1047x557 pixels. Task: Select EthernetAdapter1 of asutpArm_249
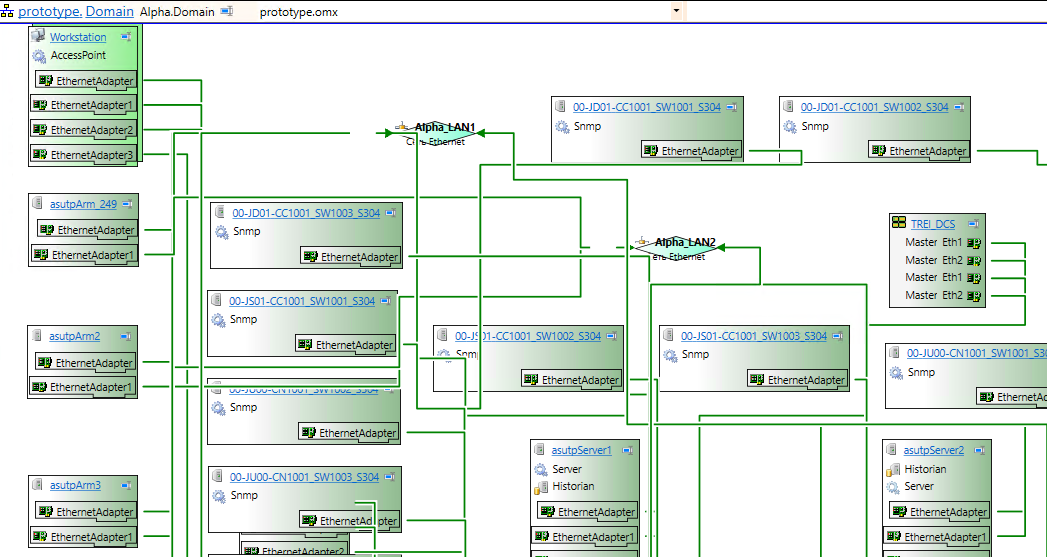pos(85,254)
